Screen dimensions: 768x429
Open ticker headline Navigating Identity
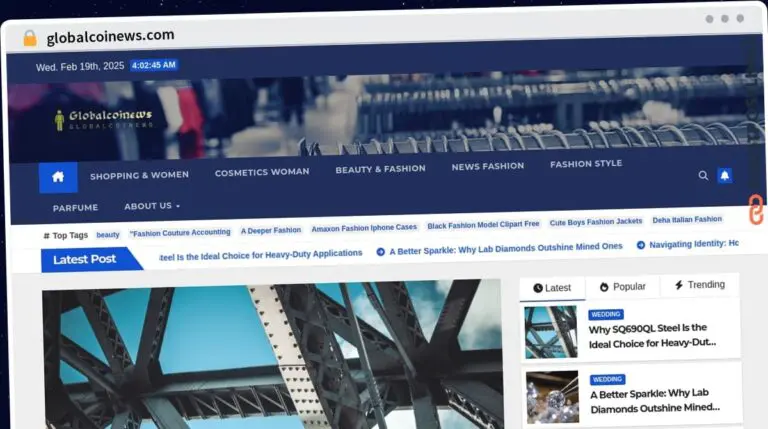pyautogui.click(x=694, y=244)
